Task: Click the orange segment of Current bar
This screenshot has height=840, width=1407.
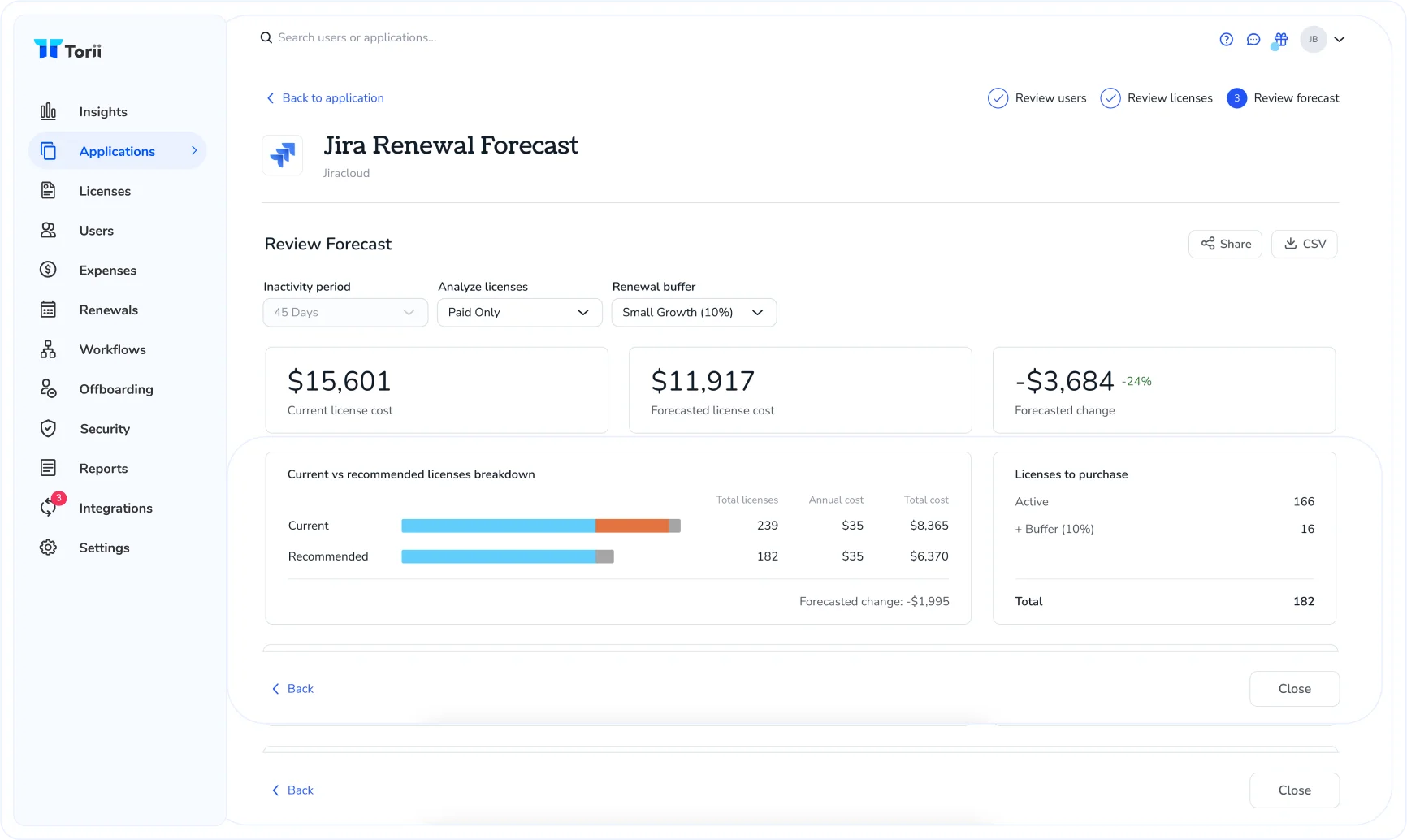Action: point(632,526)
